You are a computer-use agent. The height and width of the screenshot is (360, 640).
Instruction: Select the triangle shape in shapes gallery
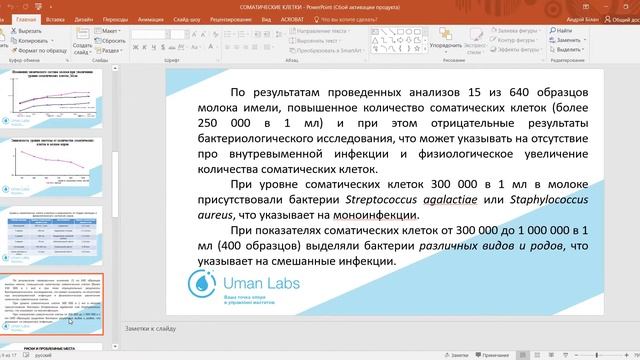tap(375, 40)
